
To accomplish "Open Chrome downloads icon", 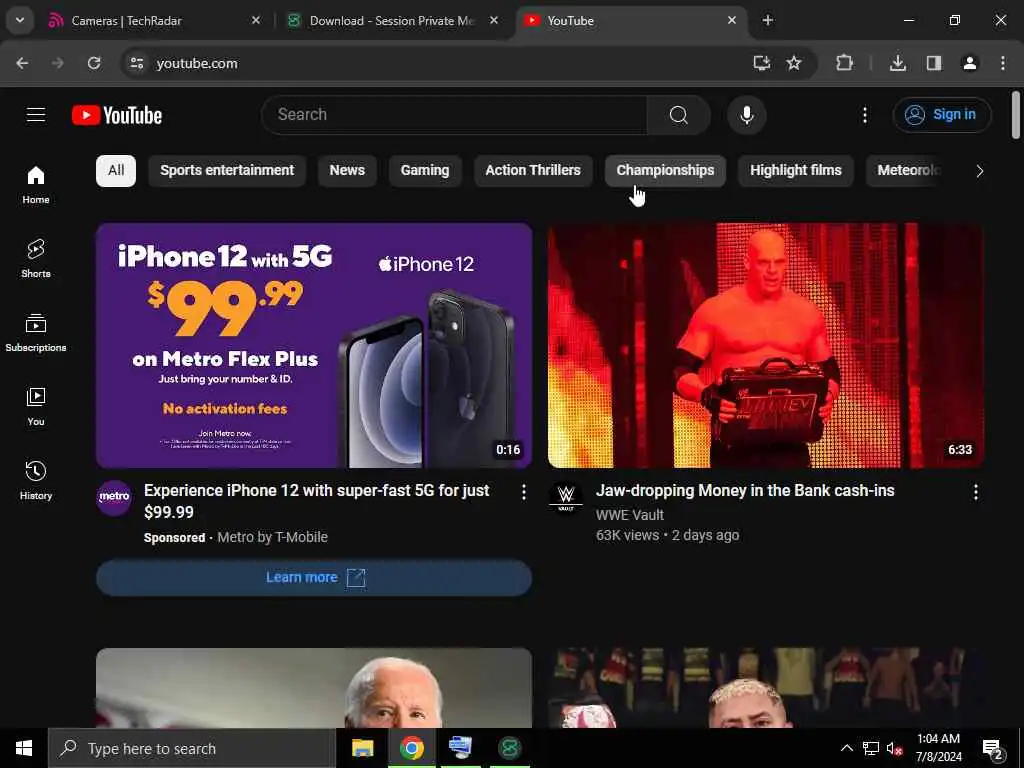I will pos(898,63).
